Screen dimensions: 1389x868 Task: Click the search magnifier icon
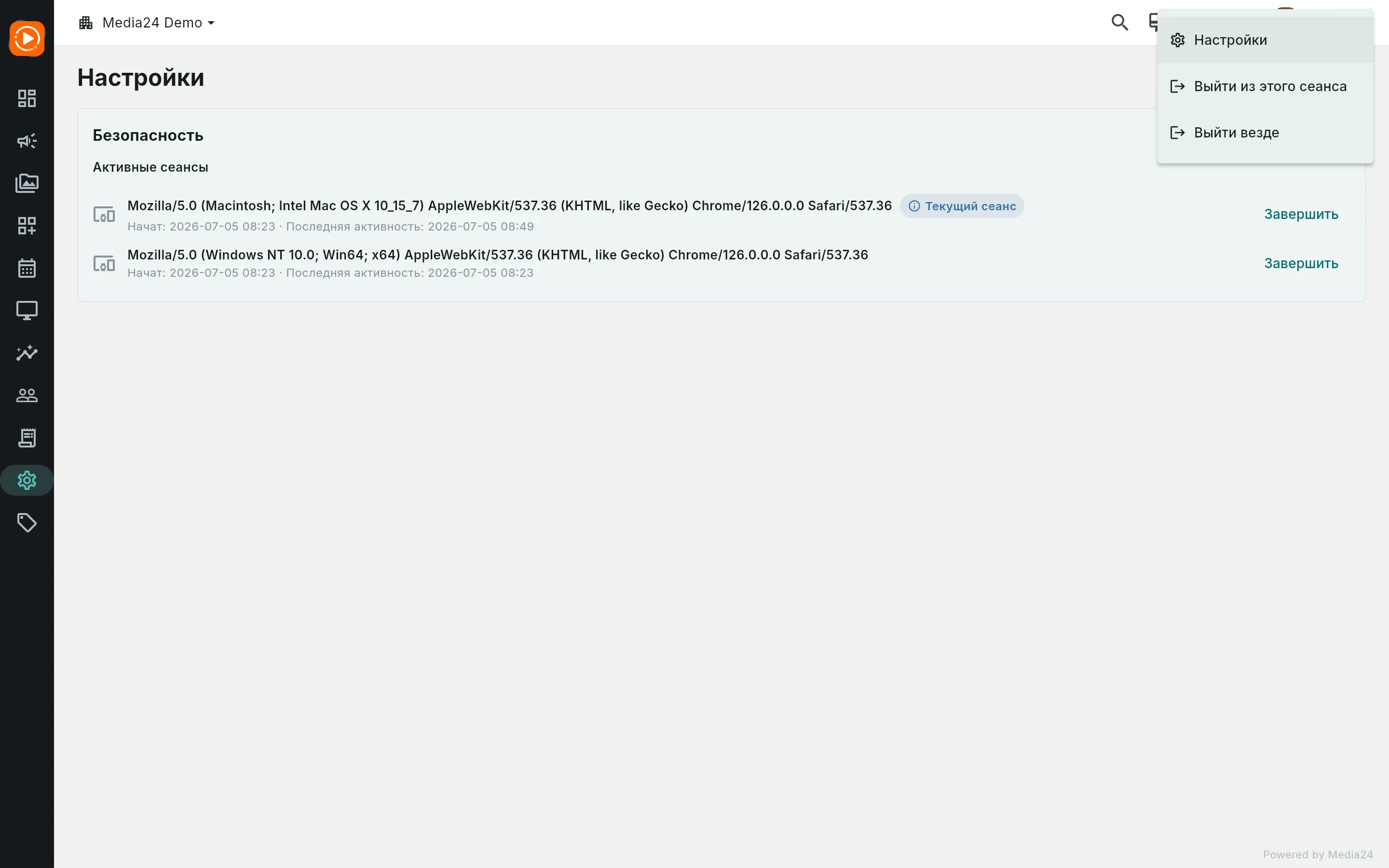[x=1119, y=22]
